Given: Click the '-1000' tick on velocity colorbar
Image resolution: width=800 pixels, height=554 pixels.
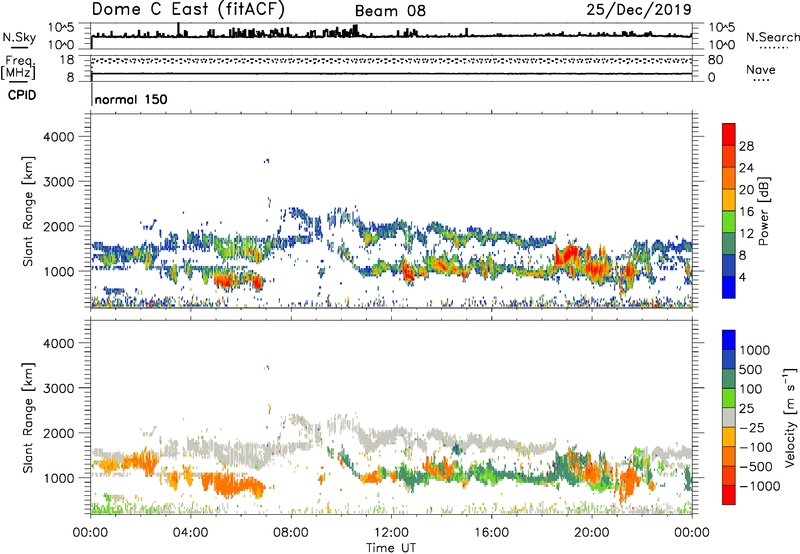Looking at the screenshot, I should point(760,486).
